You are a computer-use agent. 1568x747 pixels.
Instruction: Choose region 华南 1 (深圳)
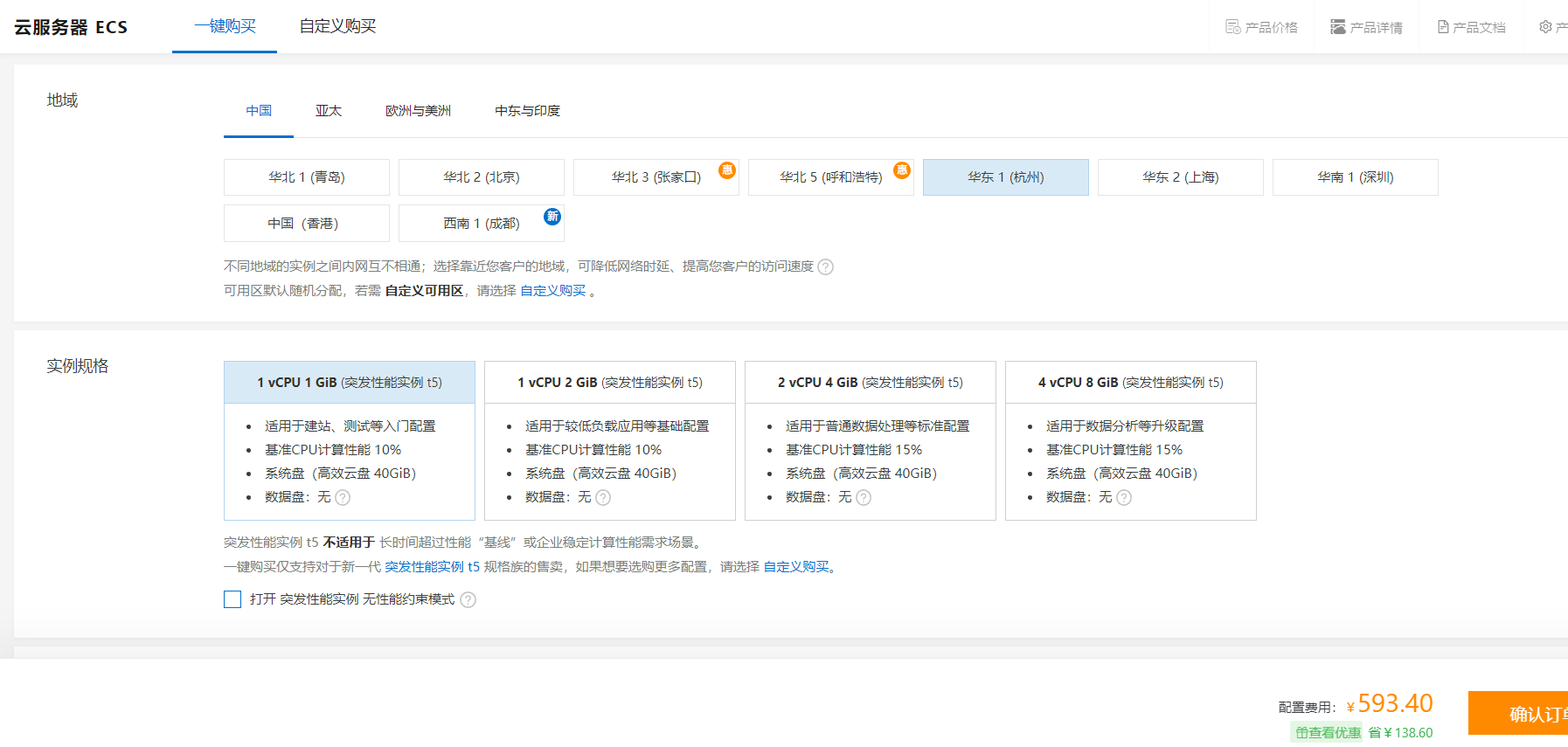click(1356, 177)
